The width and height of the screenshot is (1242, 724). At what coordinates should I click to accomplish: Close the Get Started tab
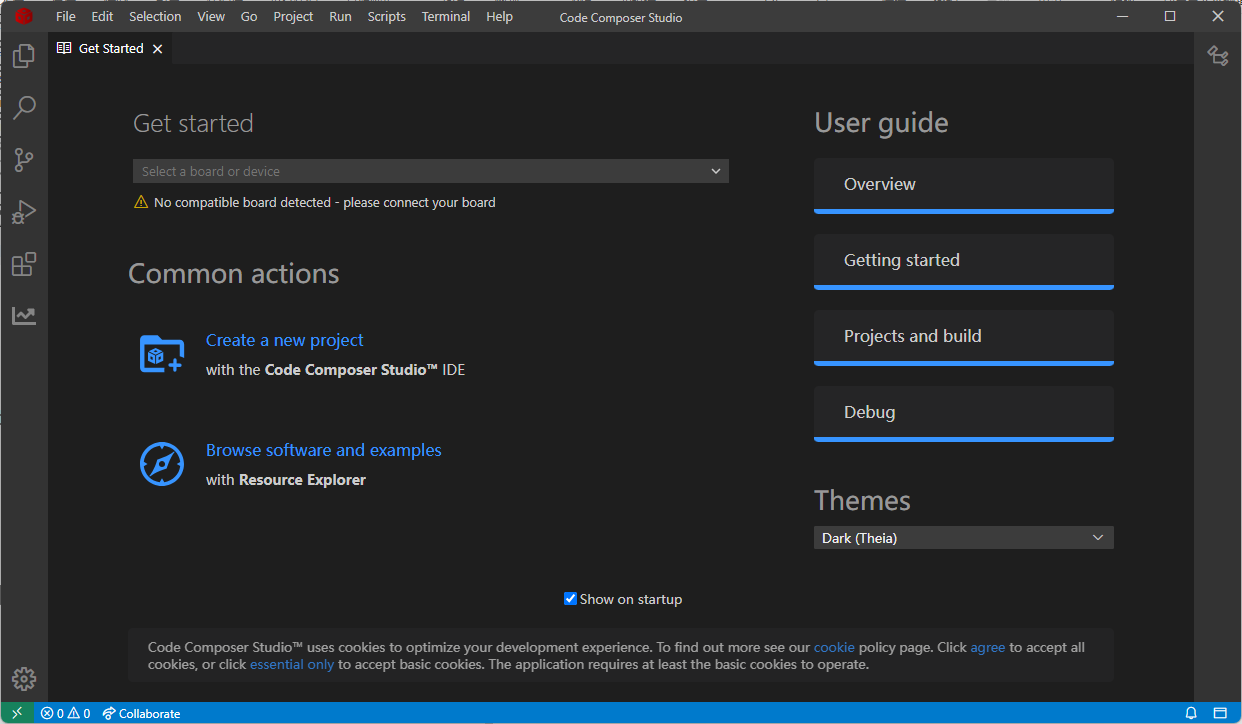157,49
